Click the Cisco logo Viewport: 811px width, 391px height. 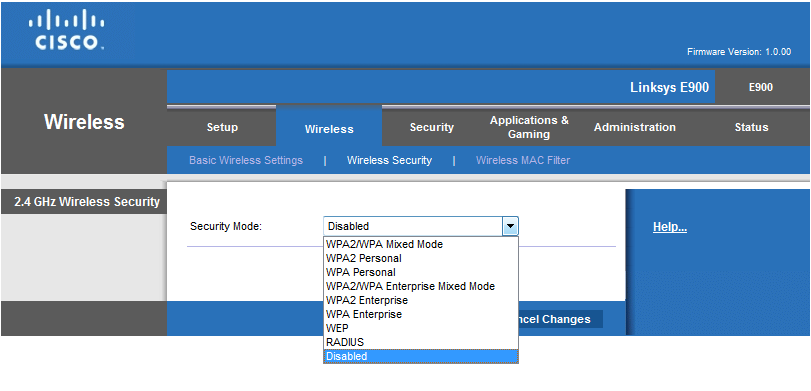66,29
